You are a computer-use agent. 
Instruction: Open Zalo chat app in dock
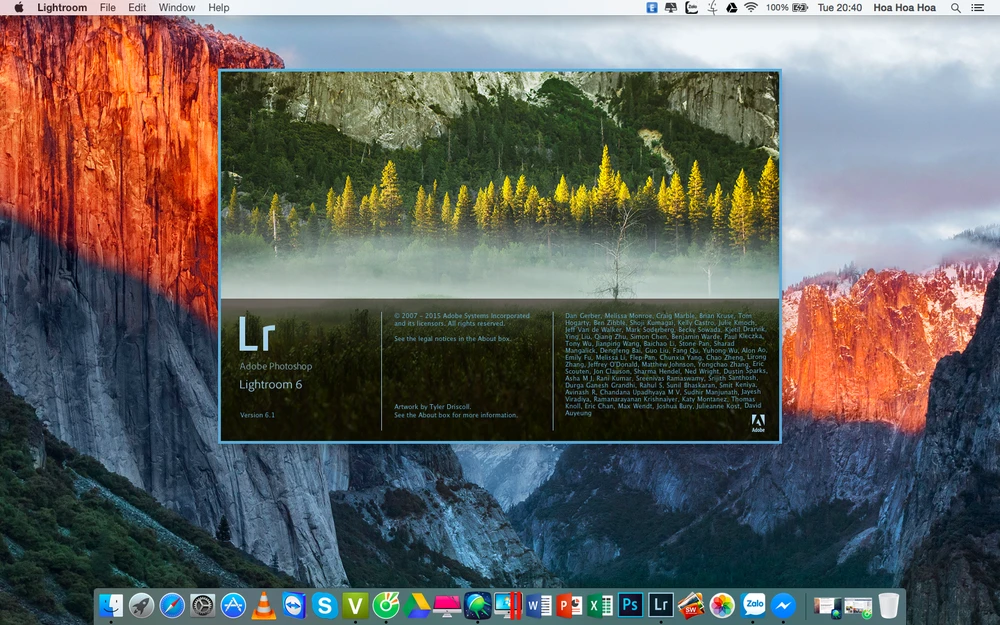pyautogui.click(x=753, y=605)
